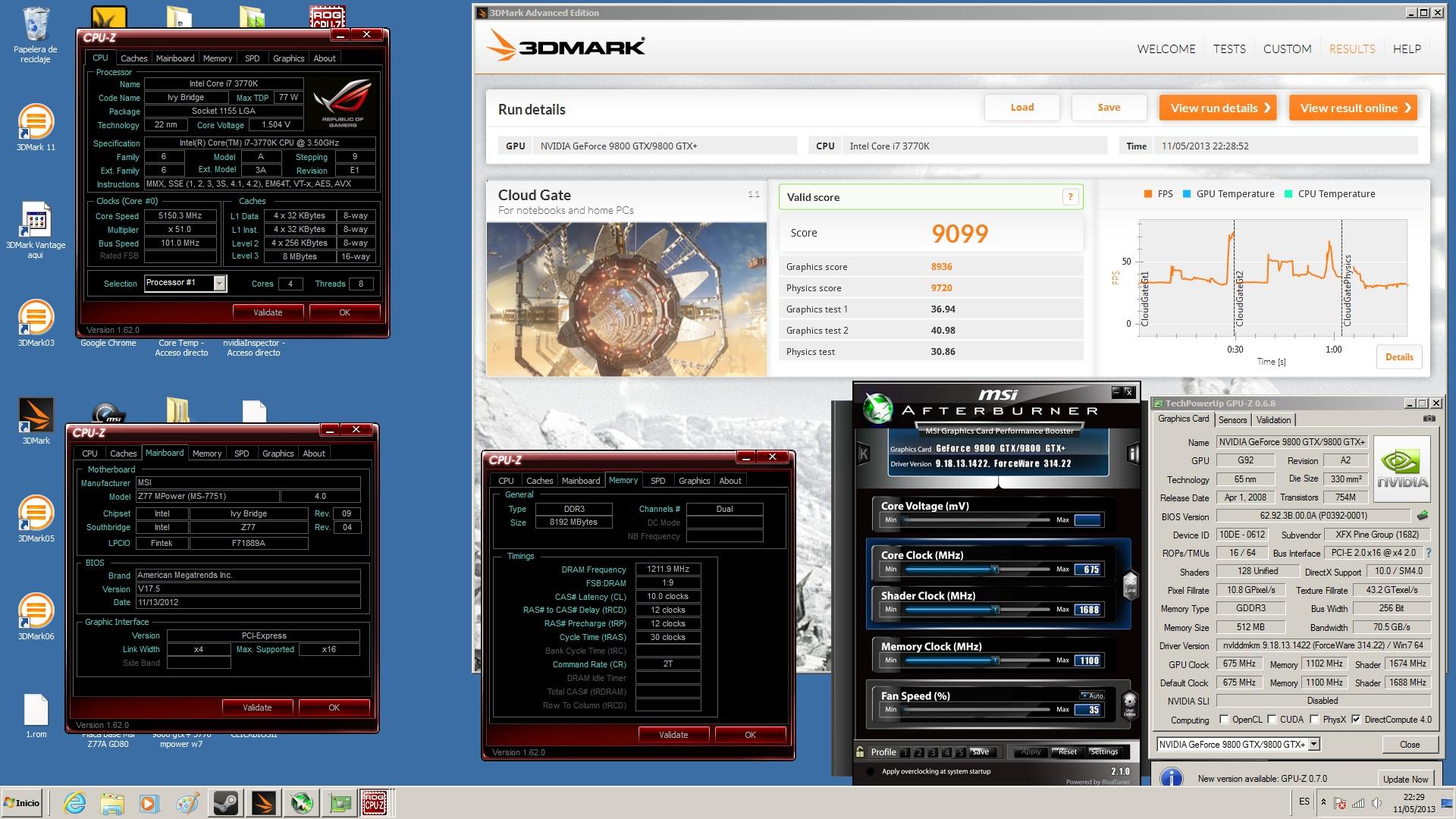This screenshot has width=1456, height=819.
Task: Open Windows Media Player taskbar icon
Action: click(x=149, y=802)
